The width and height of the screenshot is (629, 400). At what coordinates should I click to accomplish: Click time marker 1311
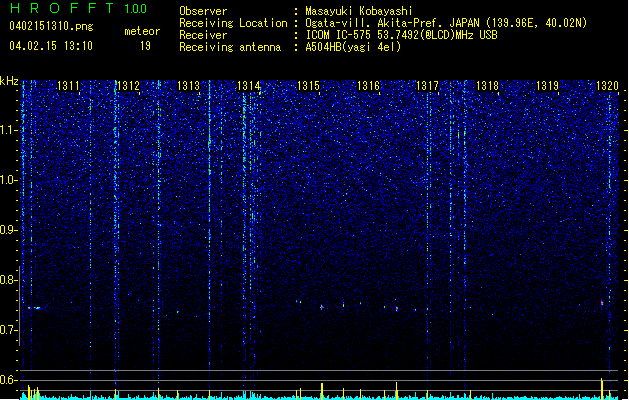(x=68, y=85)
